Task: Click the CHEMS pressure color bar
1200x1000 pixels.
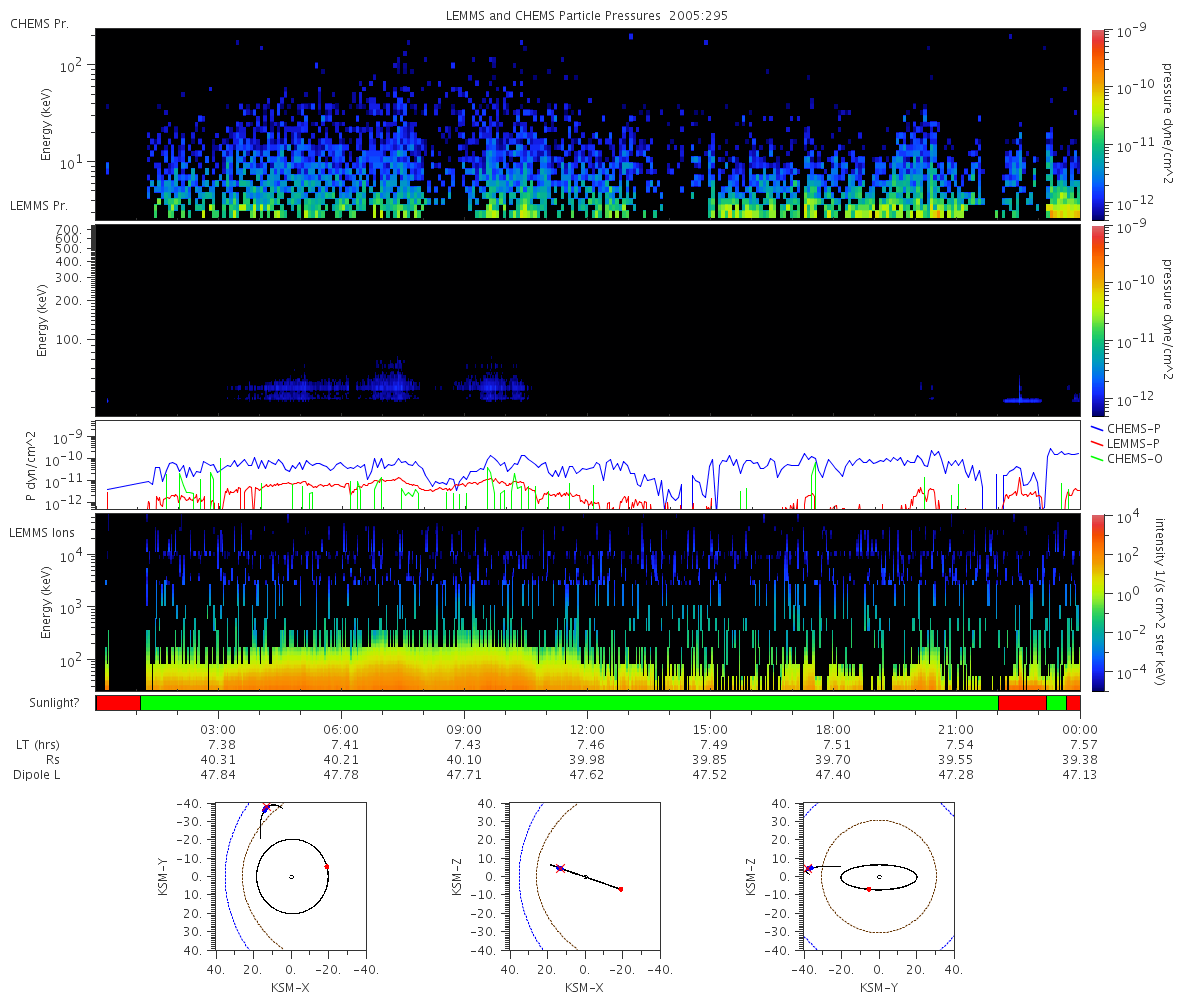Action: tap(1097, 124)
